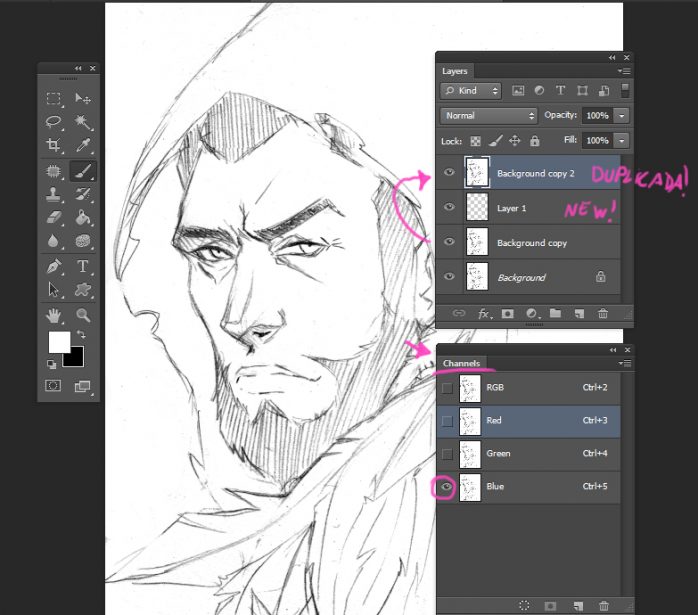Viewport: 698px width, 615px height.
Task: Delete layer using Layers panel trash icon
Action: point(602,313)
